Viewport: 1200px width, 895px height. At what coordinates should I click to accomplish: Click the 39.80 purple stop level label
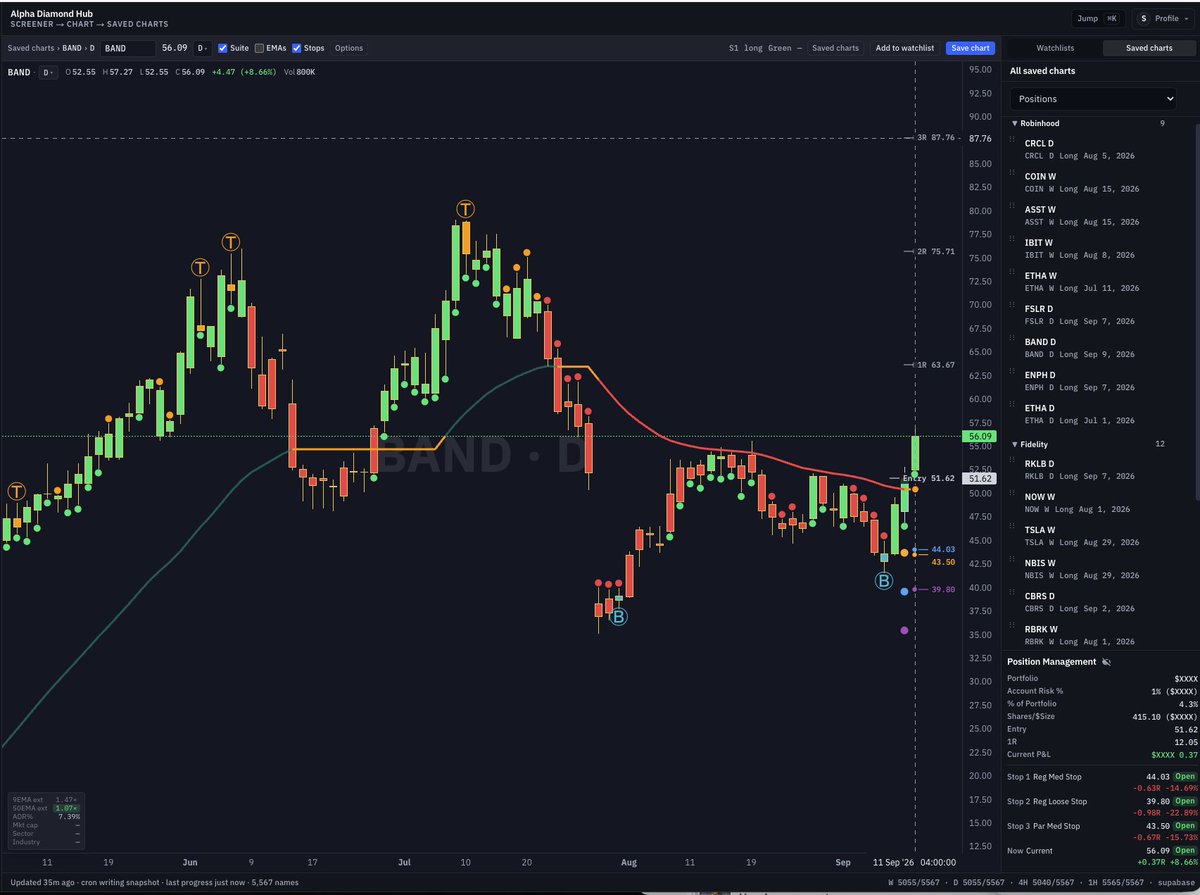tap(943, 590)
